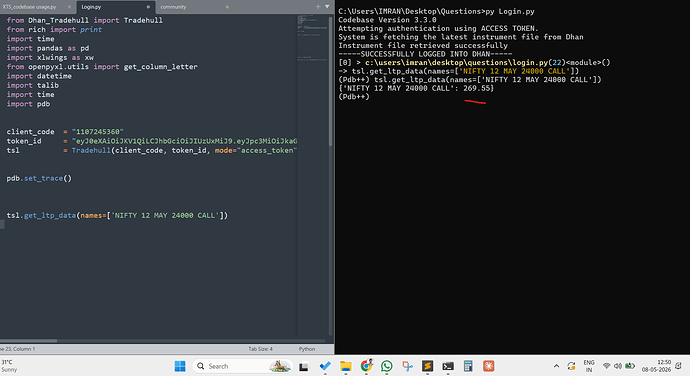Switch to the community tab
This screenshot has height=376, width=690.
point(173,7)
